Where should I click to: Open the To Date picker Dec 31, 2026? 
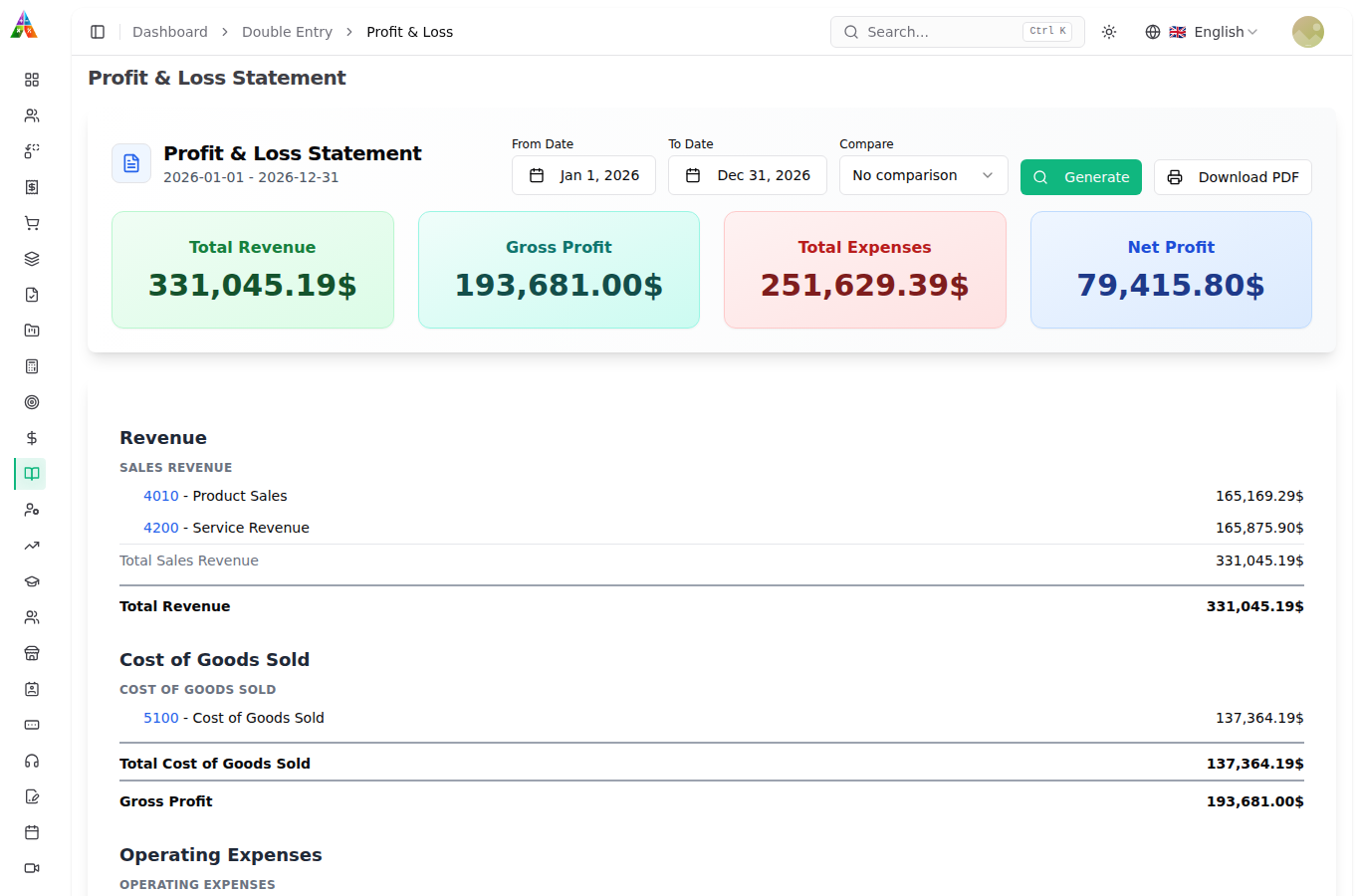748,175
